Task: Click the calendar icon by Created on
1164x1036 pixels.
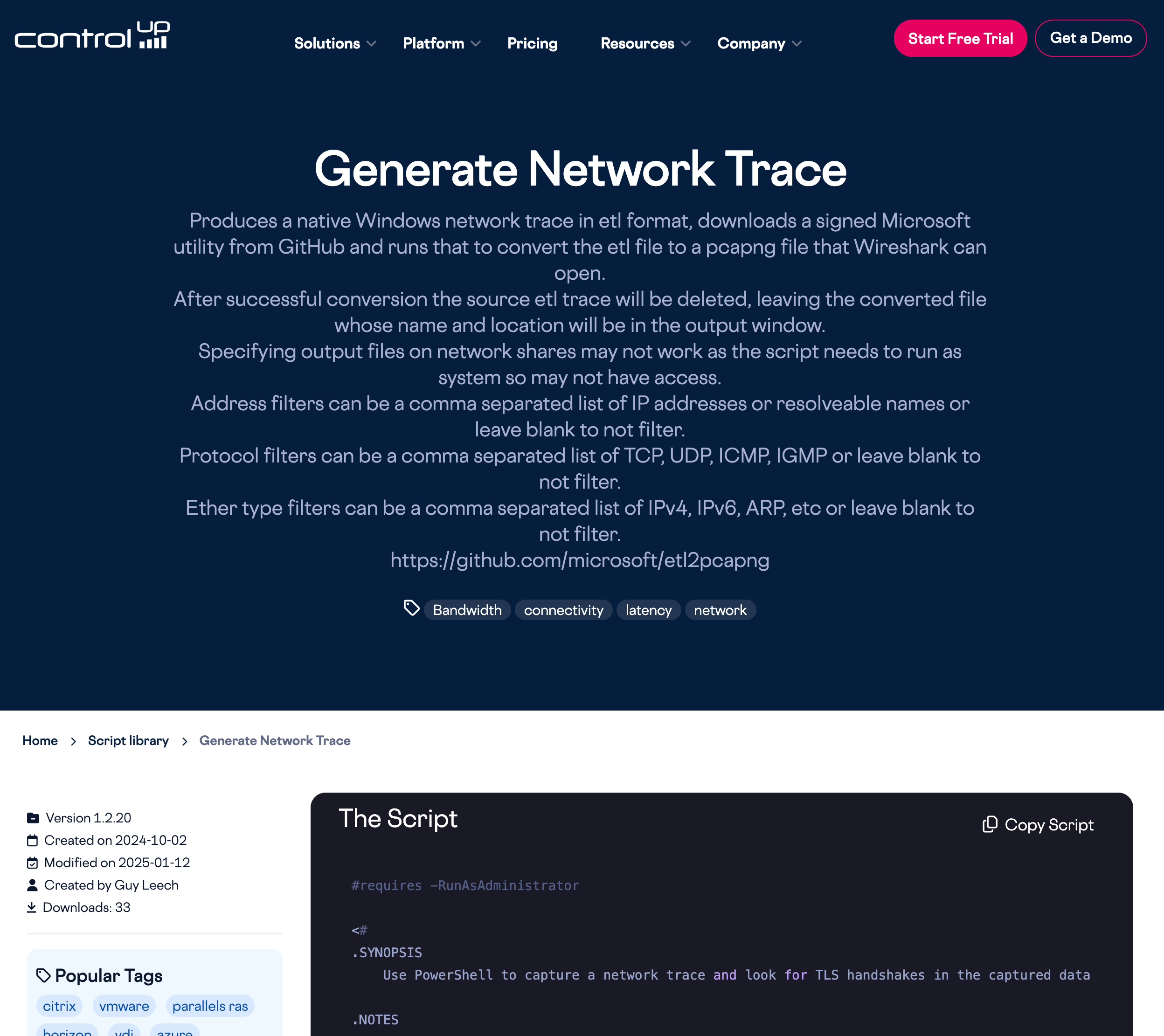Action: click(33, 840)
